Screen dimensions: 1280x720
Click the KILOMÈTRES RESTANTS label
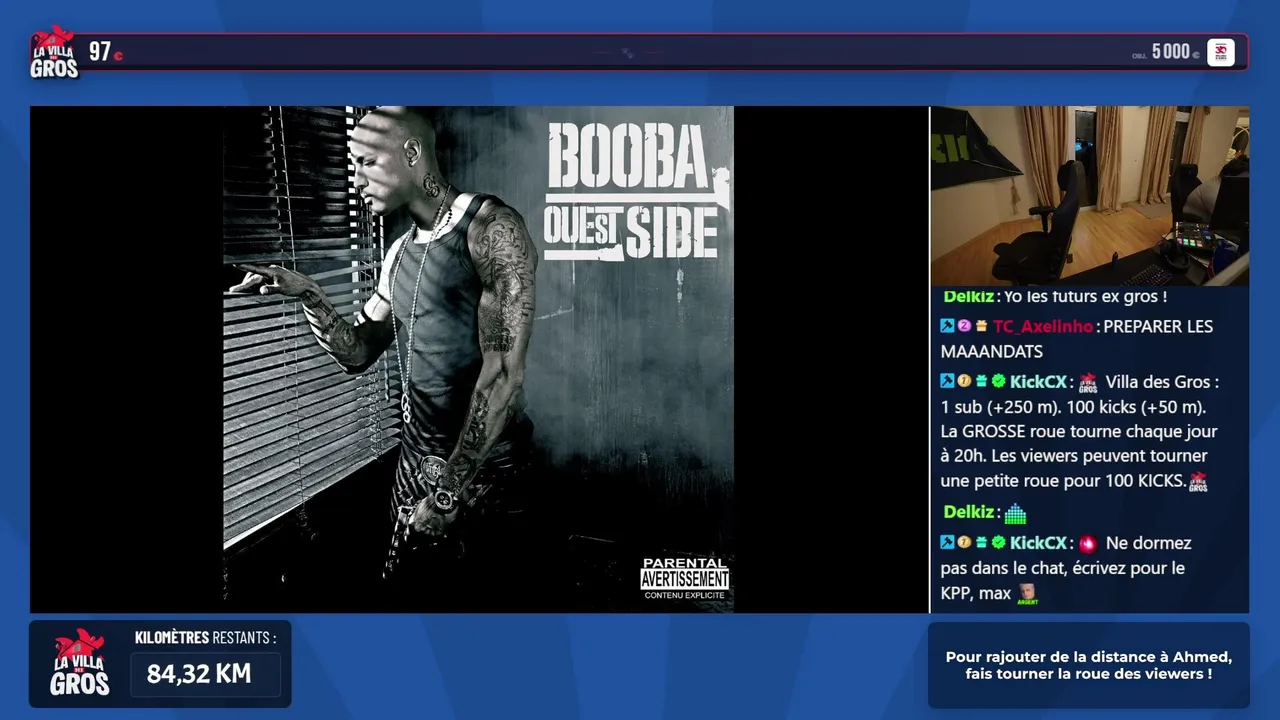click(x=205, y=637)
